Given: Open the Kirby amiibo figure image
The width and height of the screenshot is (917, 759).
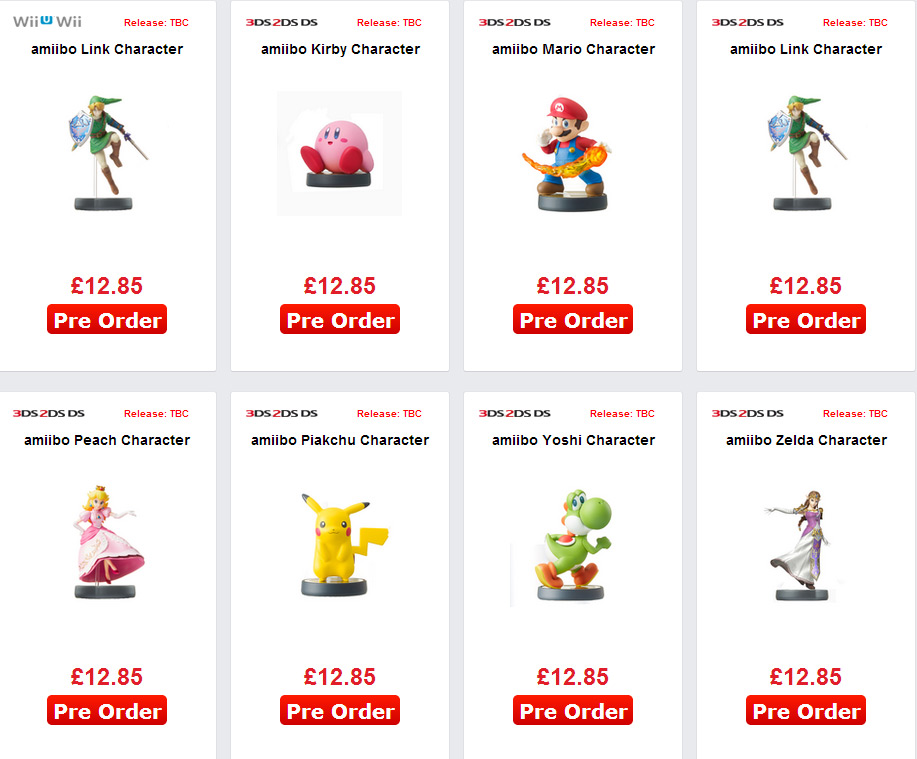Looking at the screenshot, I should pyautogui.click(x=339, y=153).
